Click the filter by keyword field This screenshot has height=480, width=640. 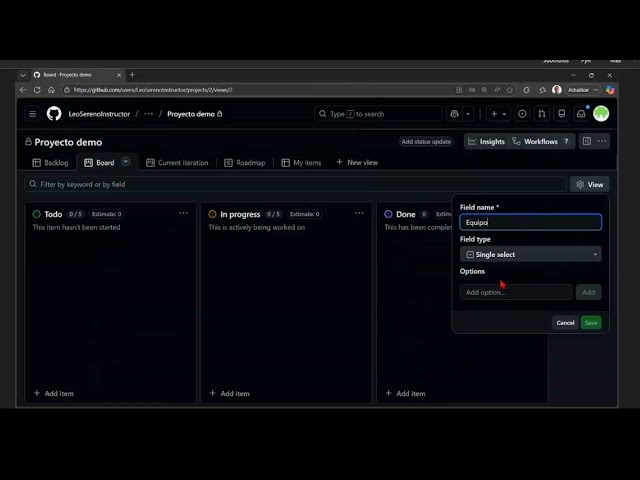click(x=295, y=184)
